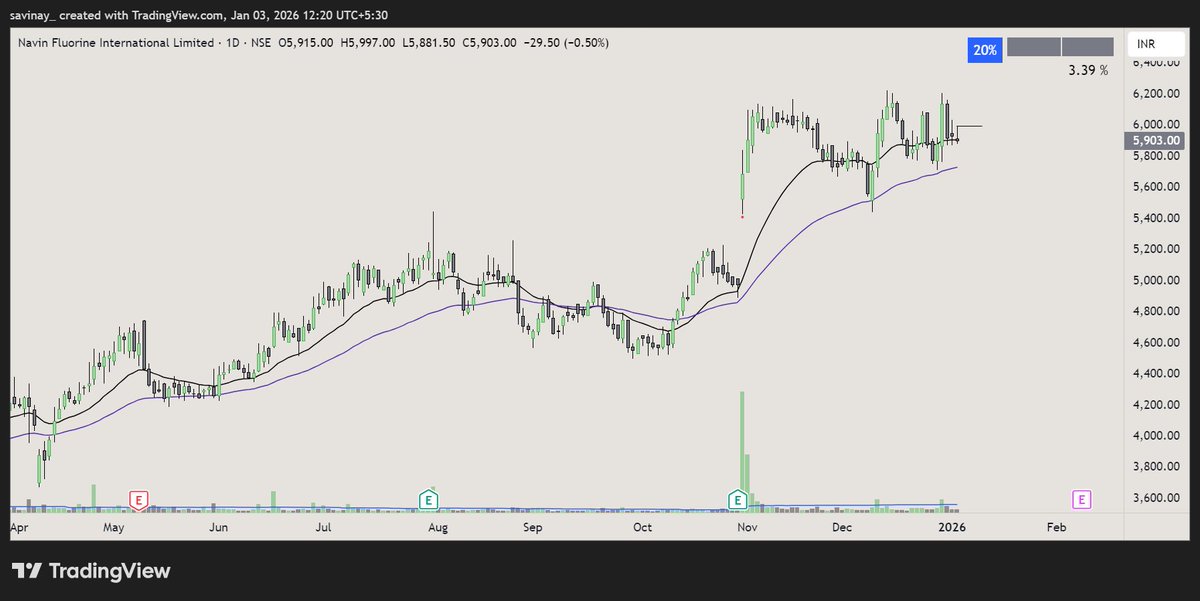This screenshot has height=601, width=1200.
Task: Click the 2026 label on the time axis
Action: point(952,526)
